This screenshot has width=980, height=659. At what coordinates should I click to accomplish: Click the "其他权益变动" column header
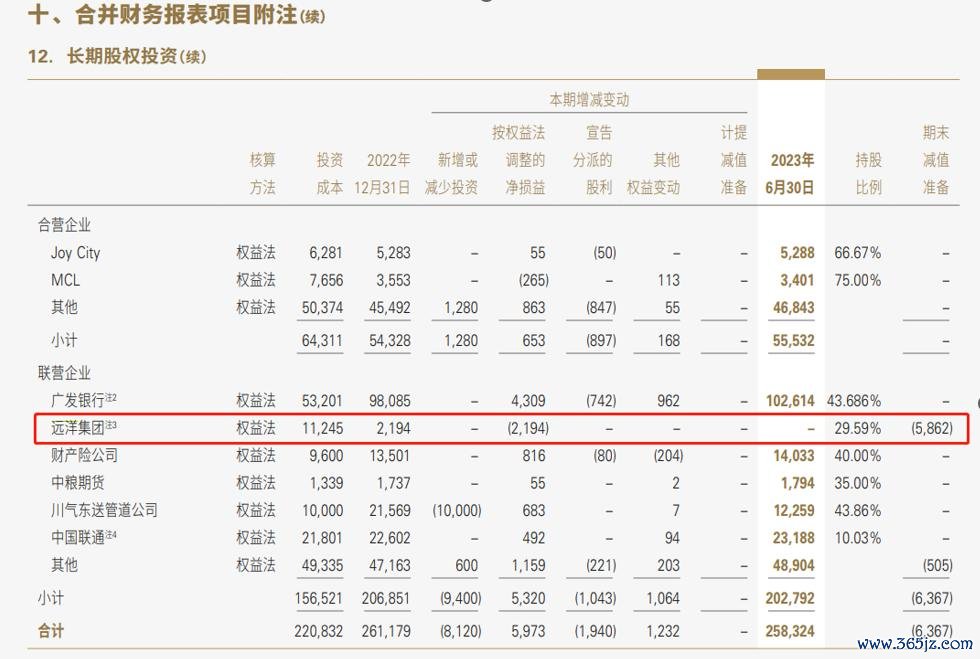pyautogui.click(x=653, y=173)
